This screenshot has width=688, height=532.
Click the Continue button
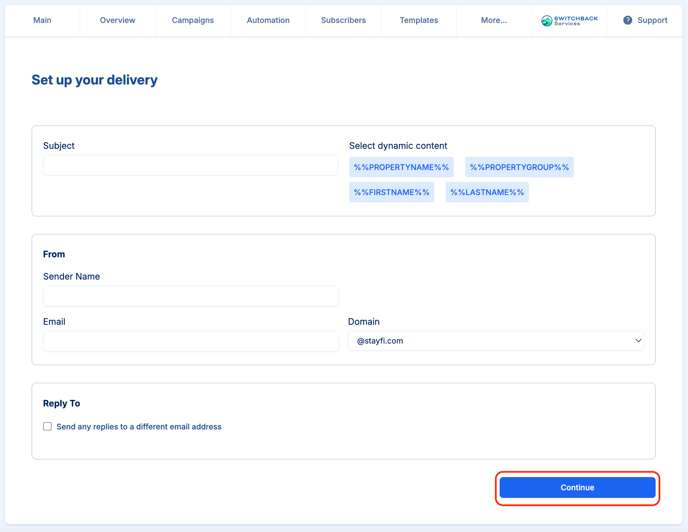(577, 488)
